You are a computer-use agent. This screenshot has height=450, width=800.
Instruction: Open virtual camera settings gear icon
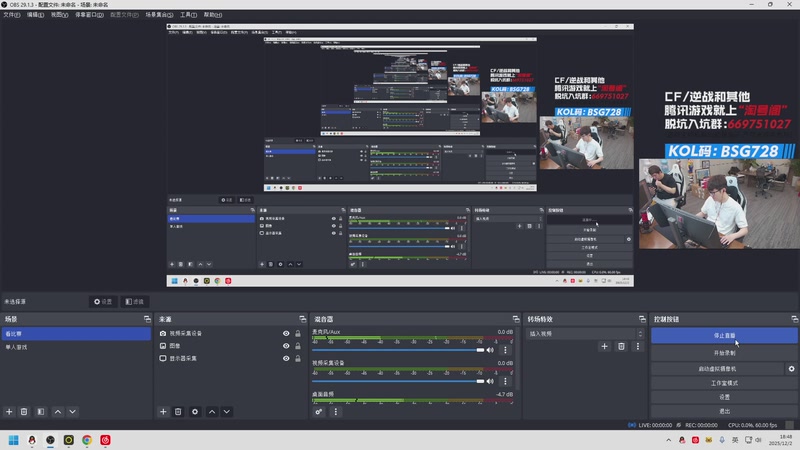click(791, 368)
